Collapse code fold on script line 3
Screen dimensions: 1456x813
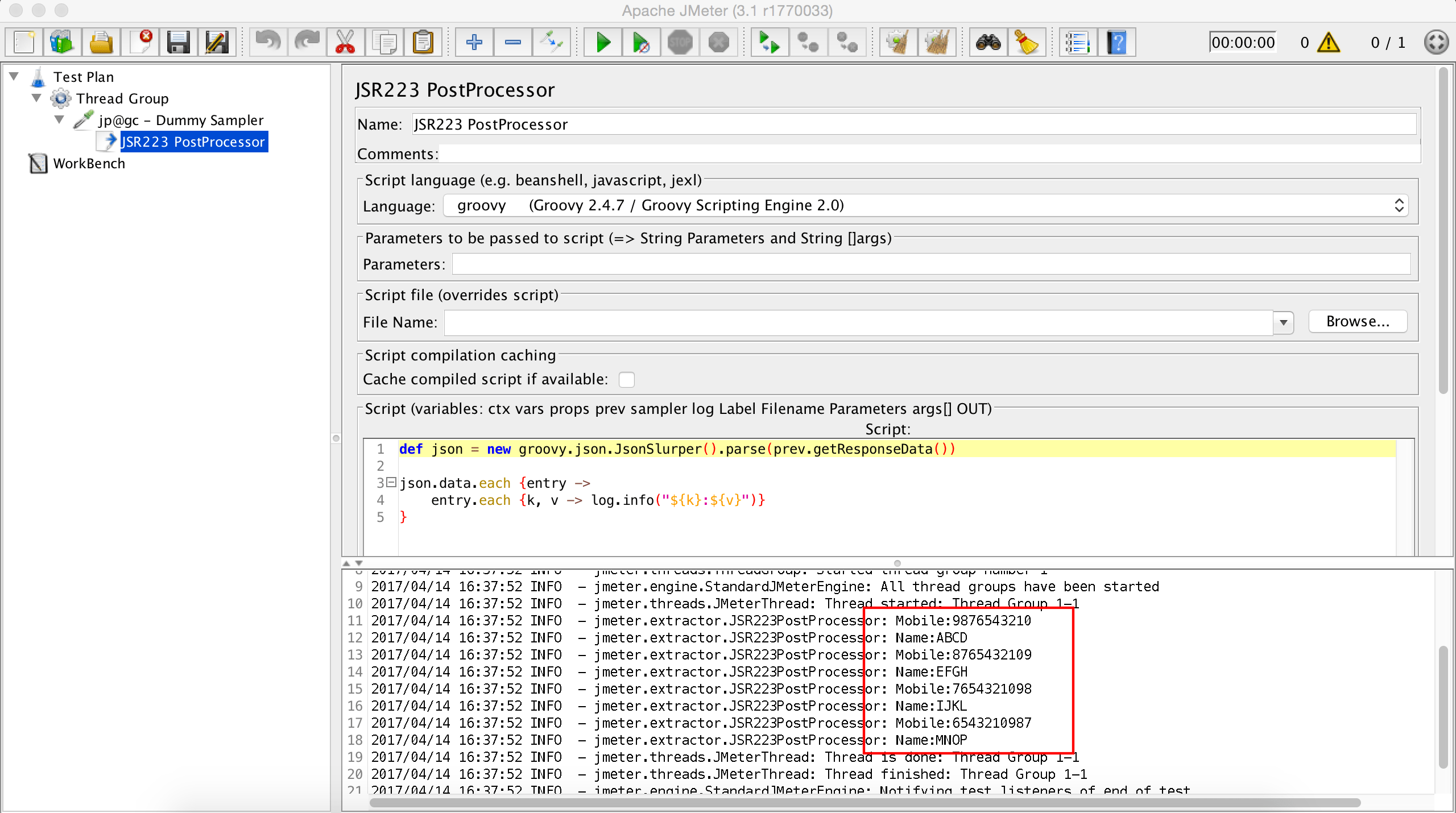point(391,483)
